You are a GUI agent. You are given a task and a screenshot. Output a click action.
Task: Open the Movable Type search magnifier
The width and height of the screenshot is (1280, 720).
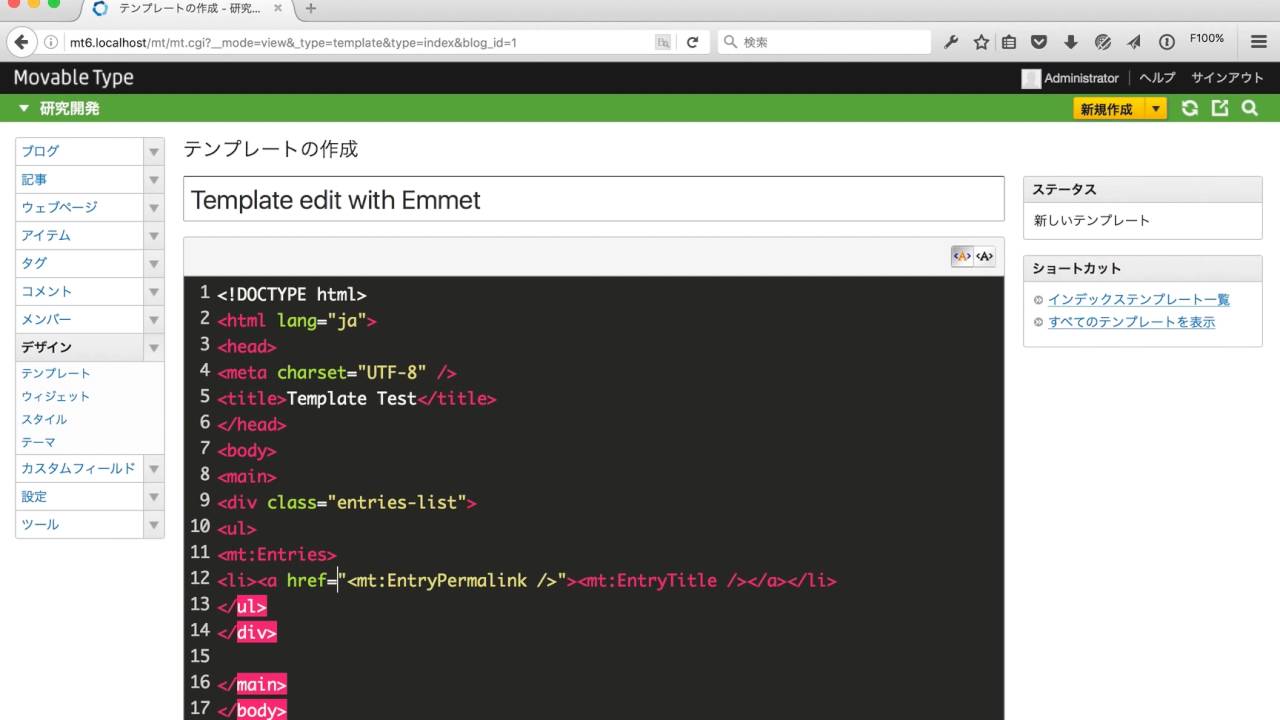(1250, 108)
